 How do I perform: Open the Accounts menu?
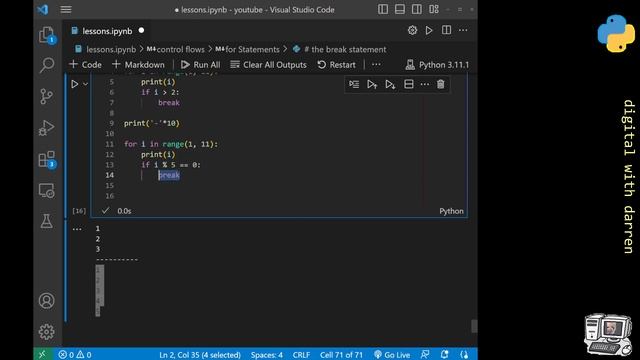47,301
